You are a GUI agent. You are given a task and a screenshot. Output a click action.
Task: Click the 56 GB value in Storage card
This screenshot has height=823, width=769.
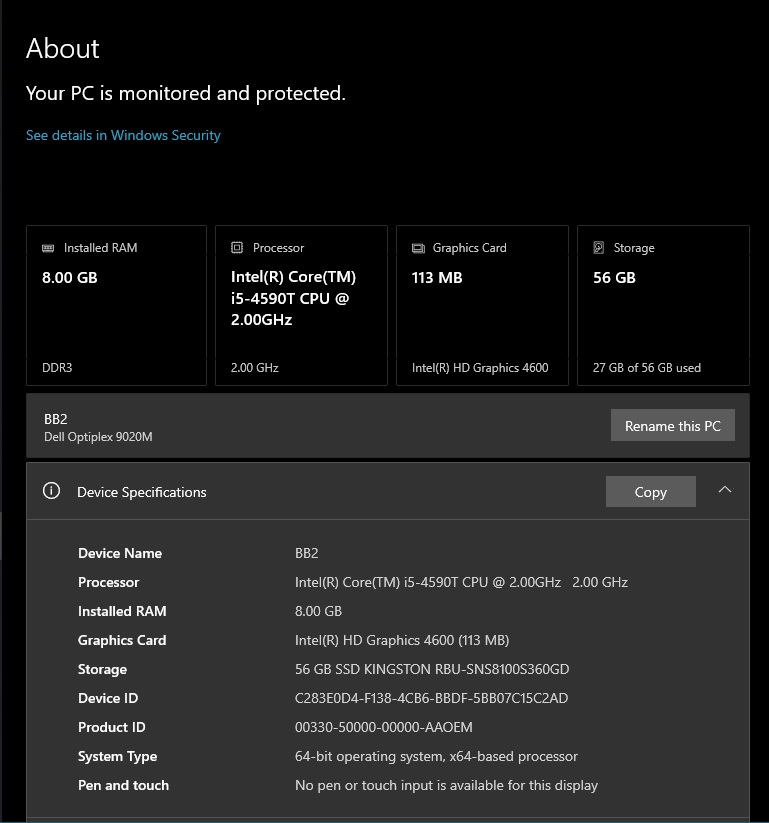click(x=614, y=278)
